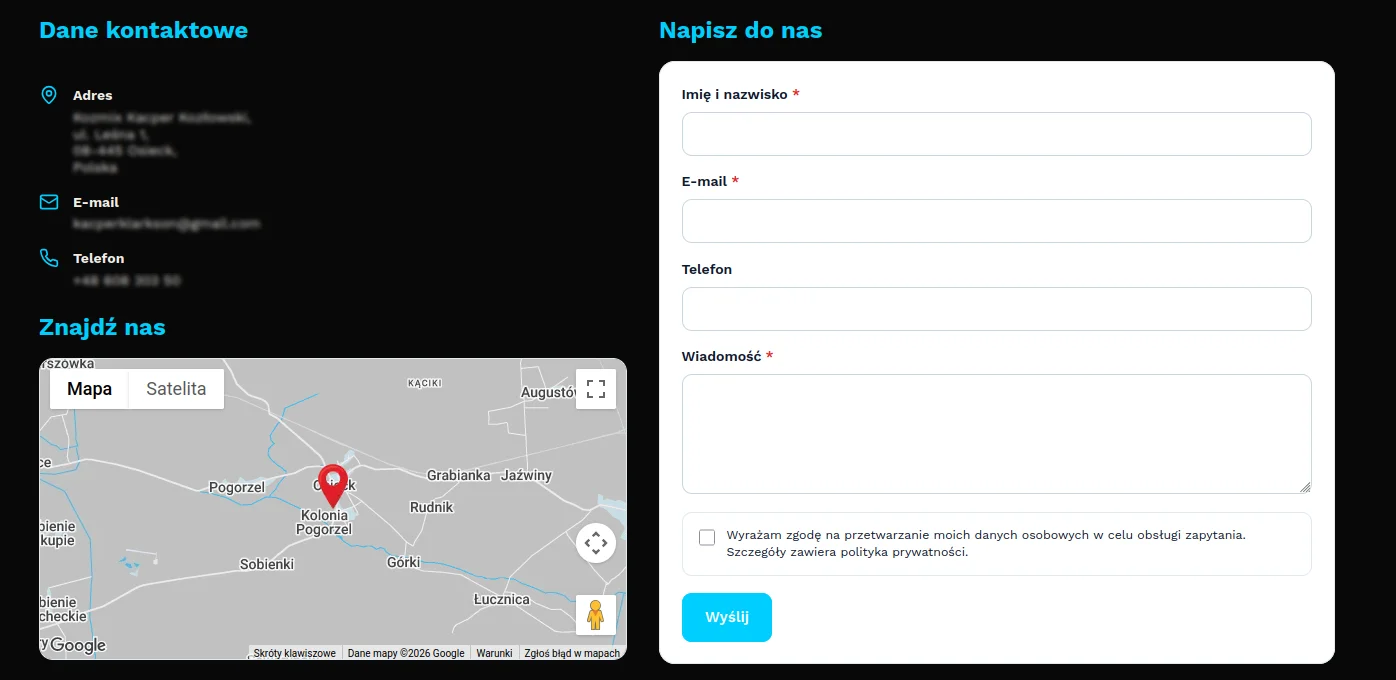1396x680 pixels.
Task: Open the map camera pan controls
Action: (596, 543)
